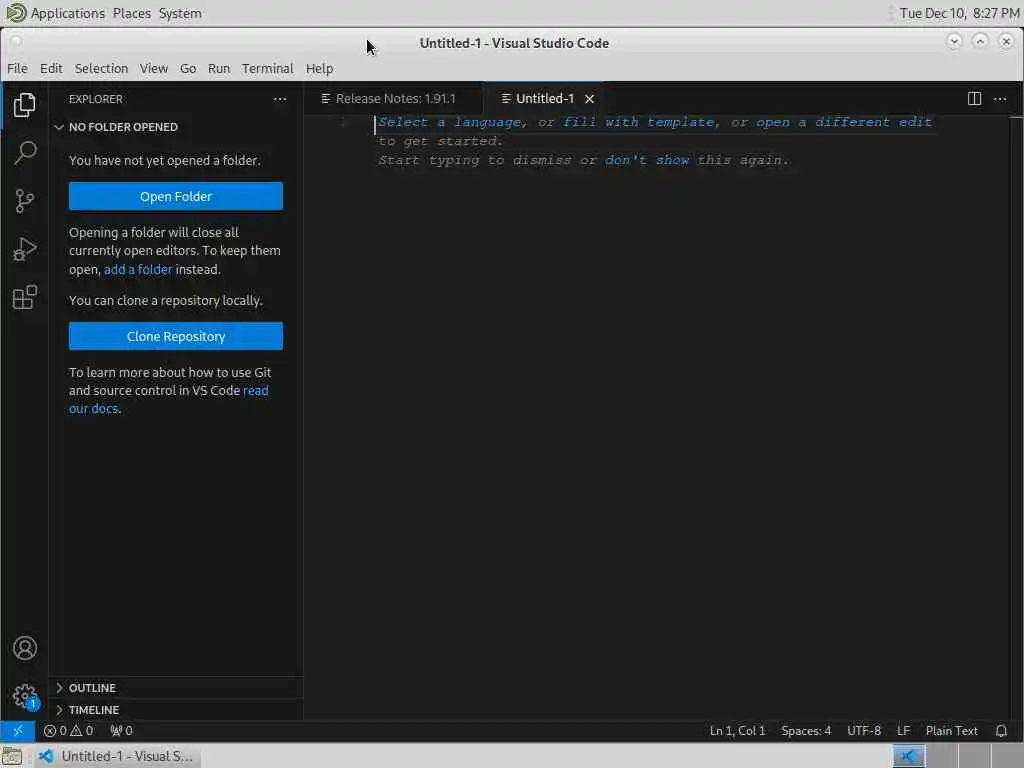Change language mode from Plain Text
This screenshot has width=1024, height=768.
pyautogui.click(x=952, y=731)
